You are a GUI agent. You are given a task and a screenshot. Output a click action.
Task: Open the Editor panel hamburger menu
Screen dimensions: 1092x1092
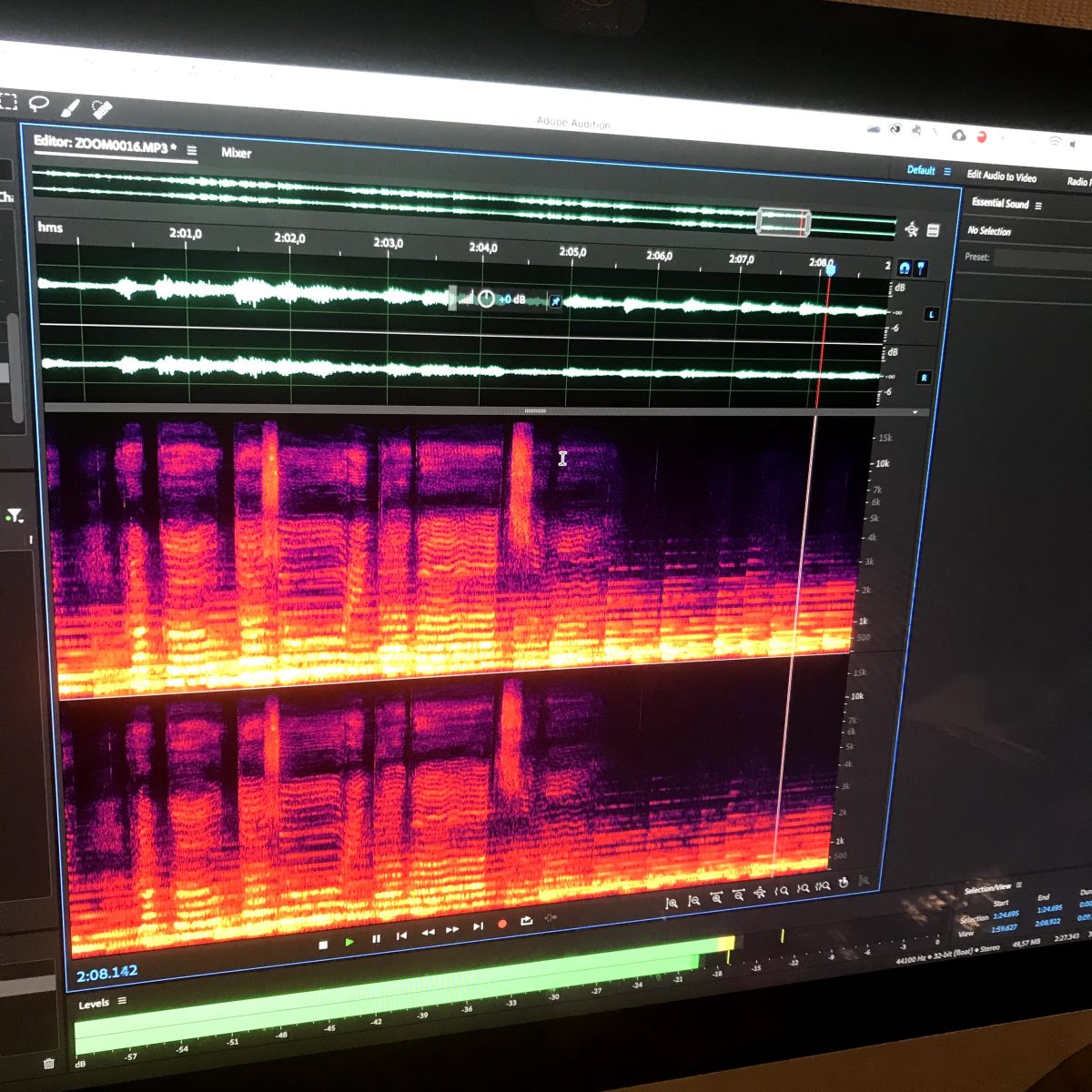coord(192,150)
